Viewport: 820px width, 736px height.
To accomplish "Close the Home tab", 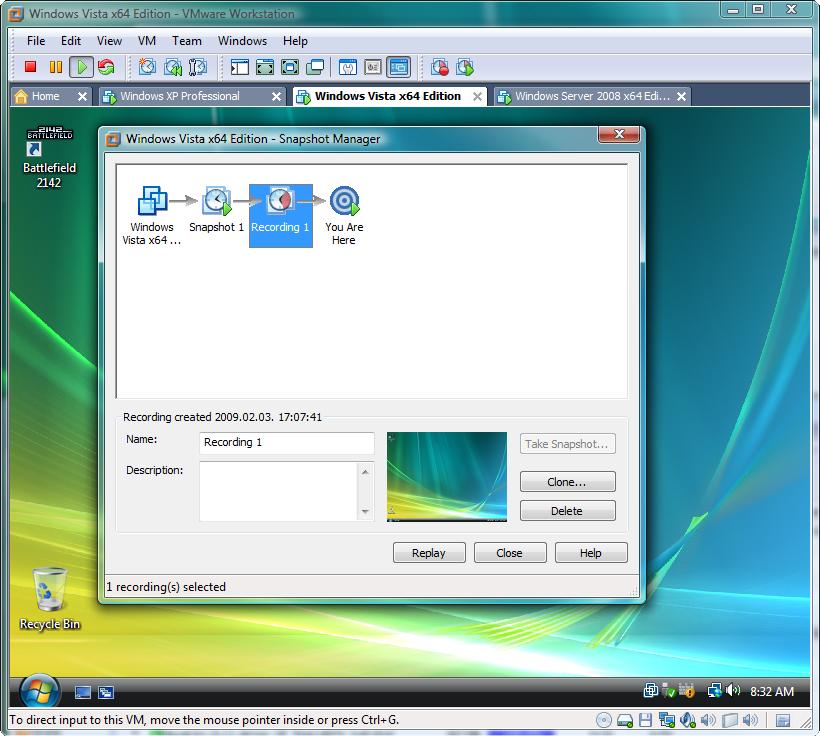I will tap(82, 97).
